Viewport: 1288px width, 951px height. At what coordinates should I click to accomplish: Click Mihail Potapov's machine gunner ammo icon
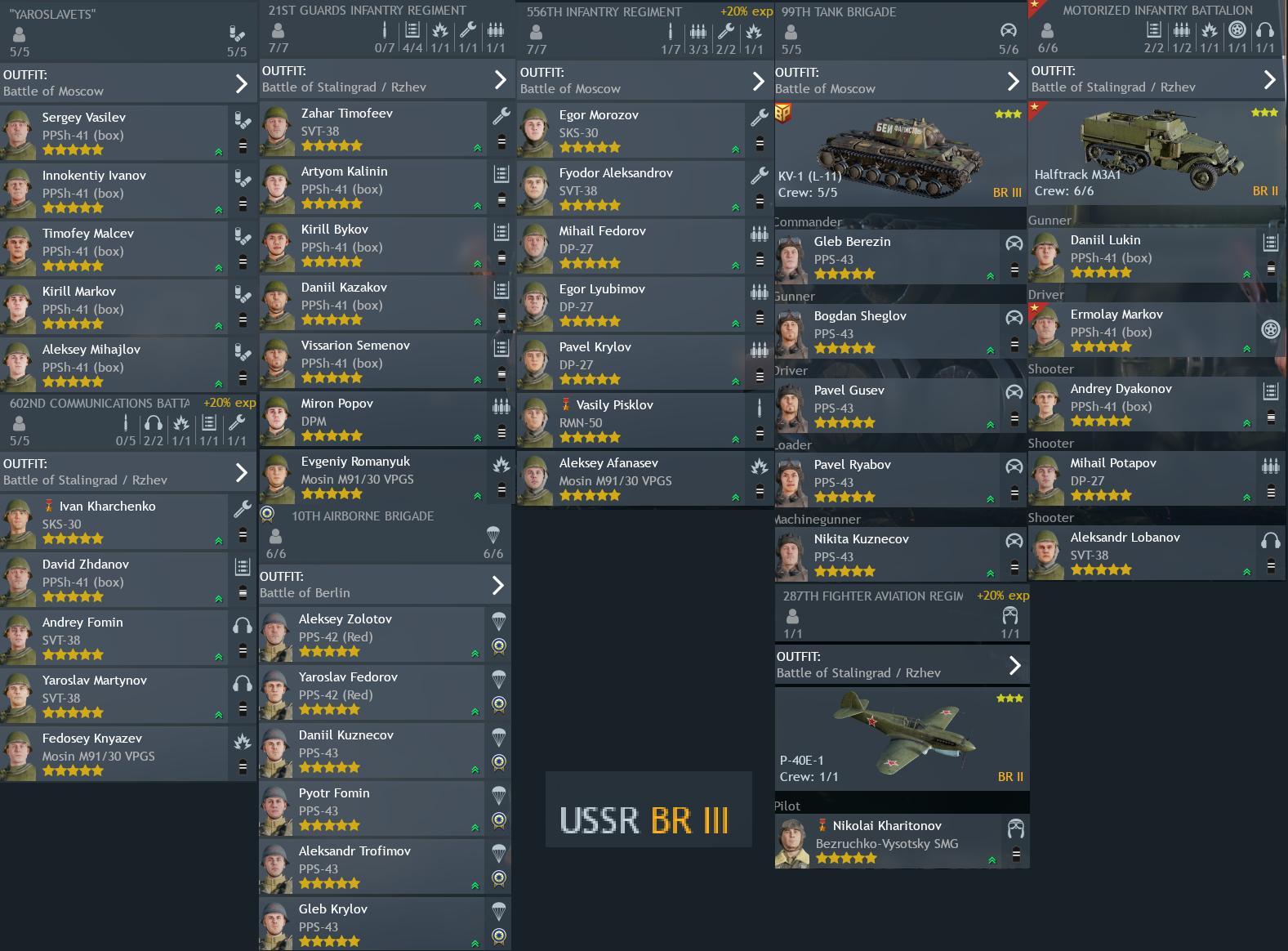coord(1271,466)
